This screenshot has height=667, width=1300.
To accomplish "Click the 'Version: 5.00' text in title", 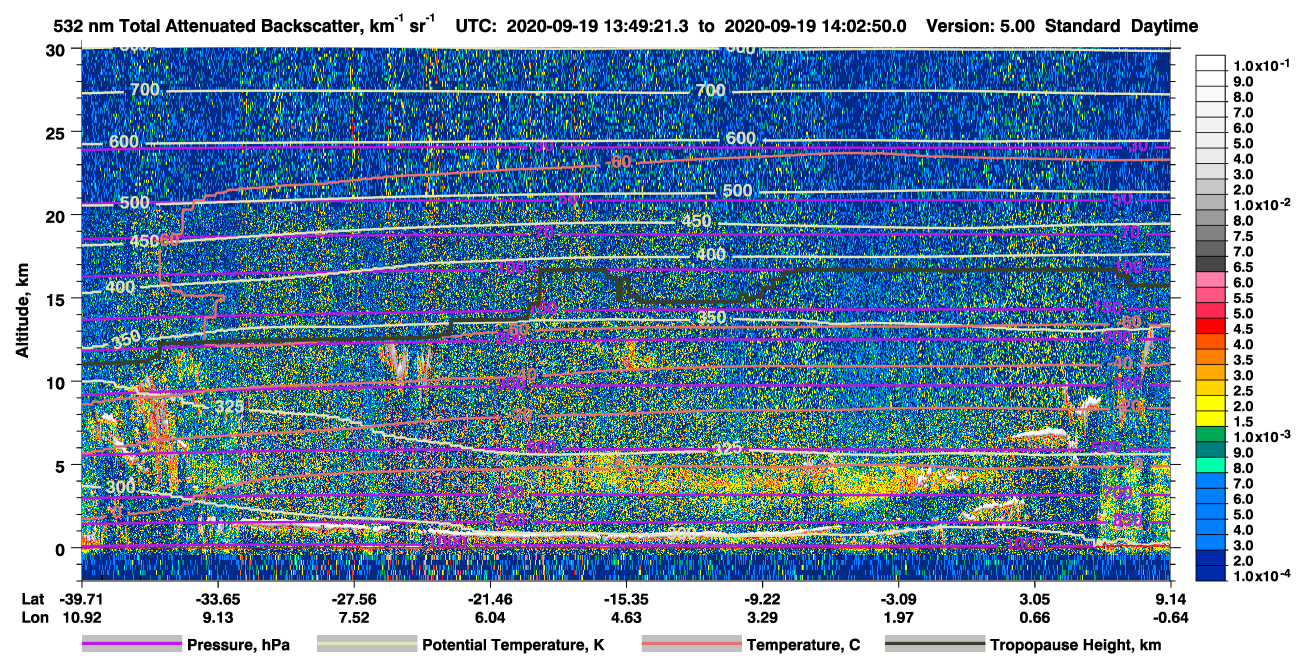I will tap(981, 26).
